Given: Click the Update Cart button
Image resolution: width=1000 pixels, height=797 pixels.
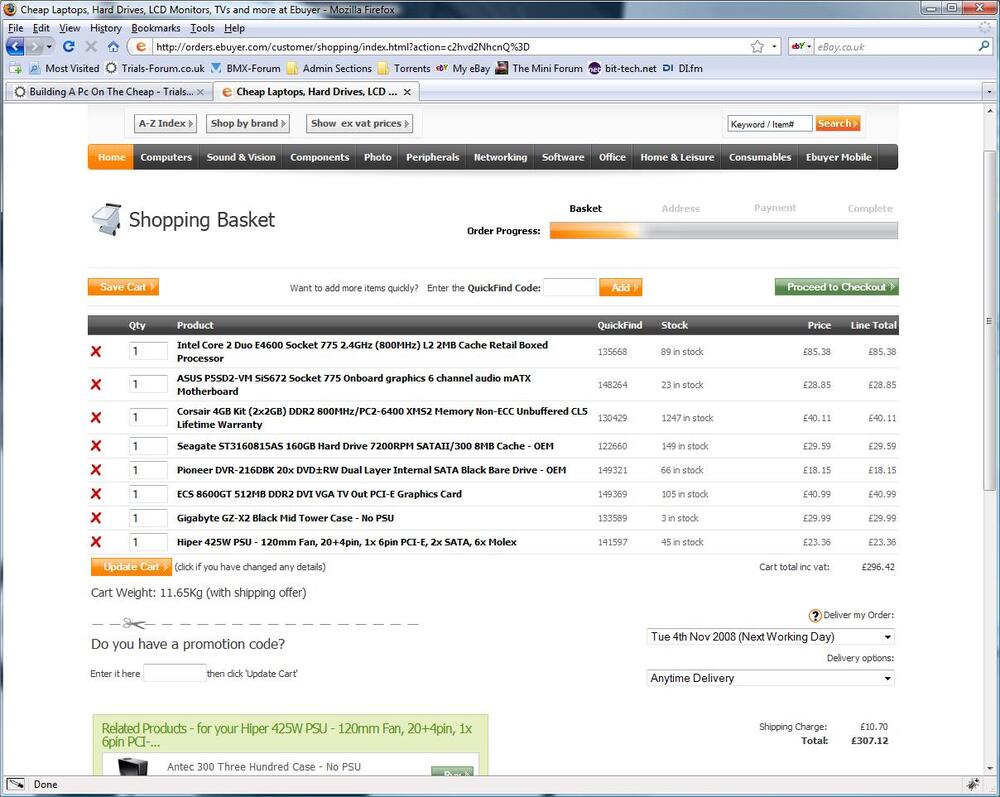Looking at the screenshot, I should click(x=131, y=567).
